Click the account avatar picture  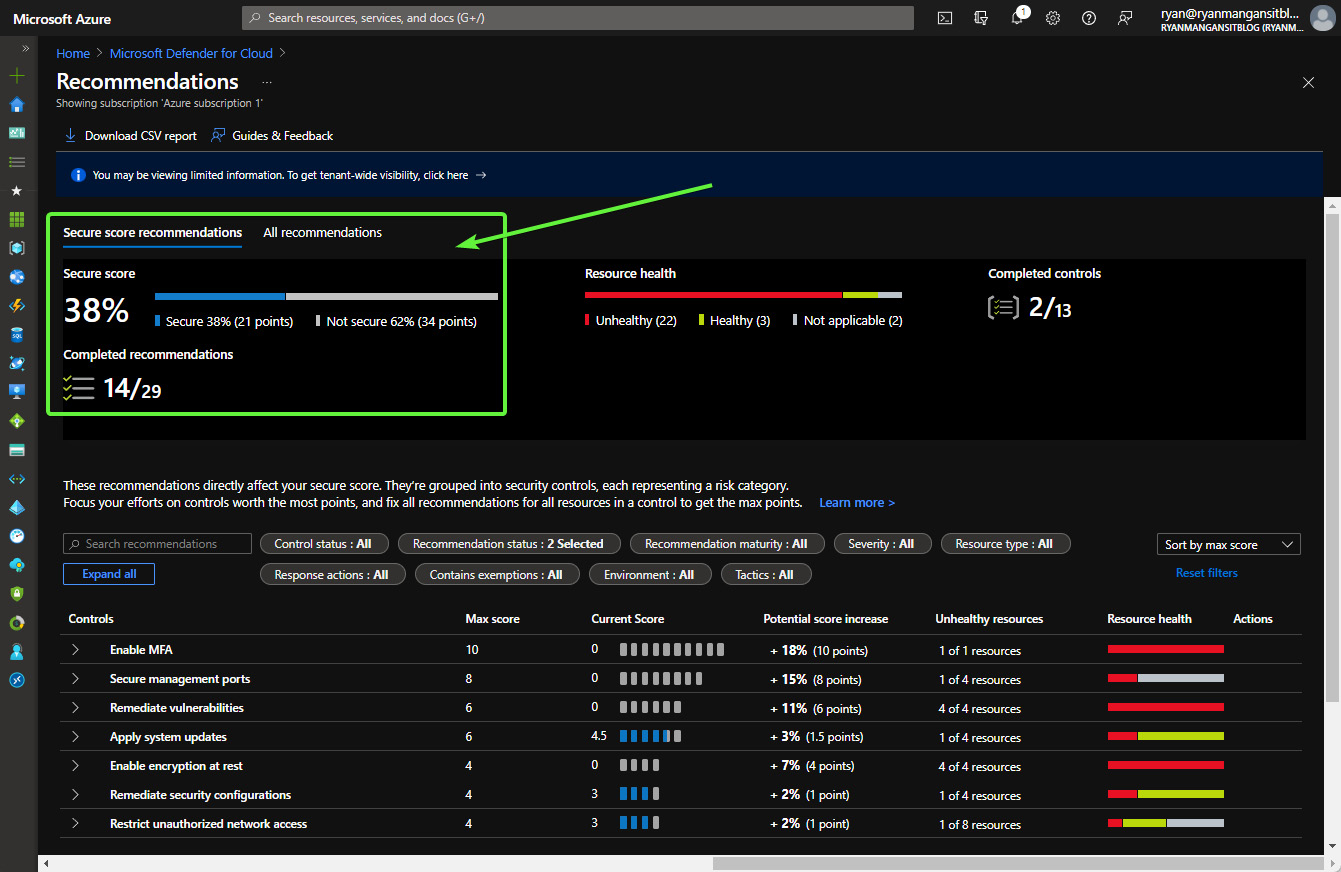(1322, 19)
